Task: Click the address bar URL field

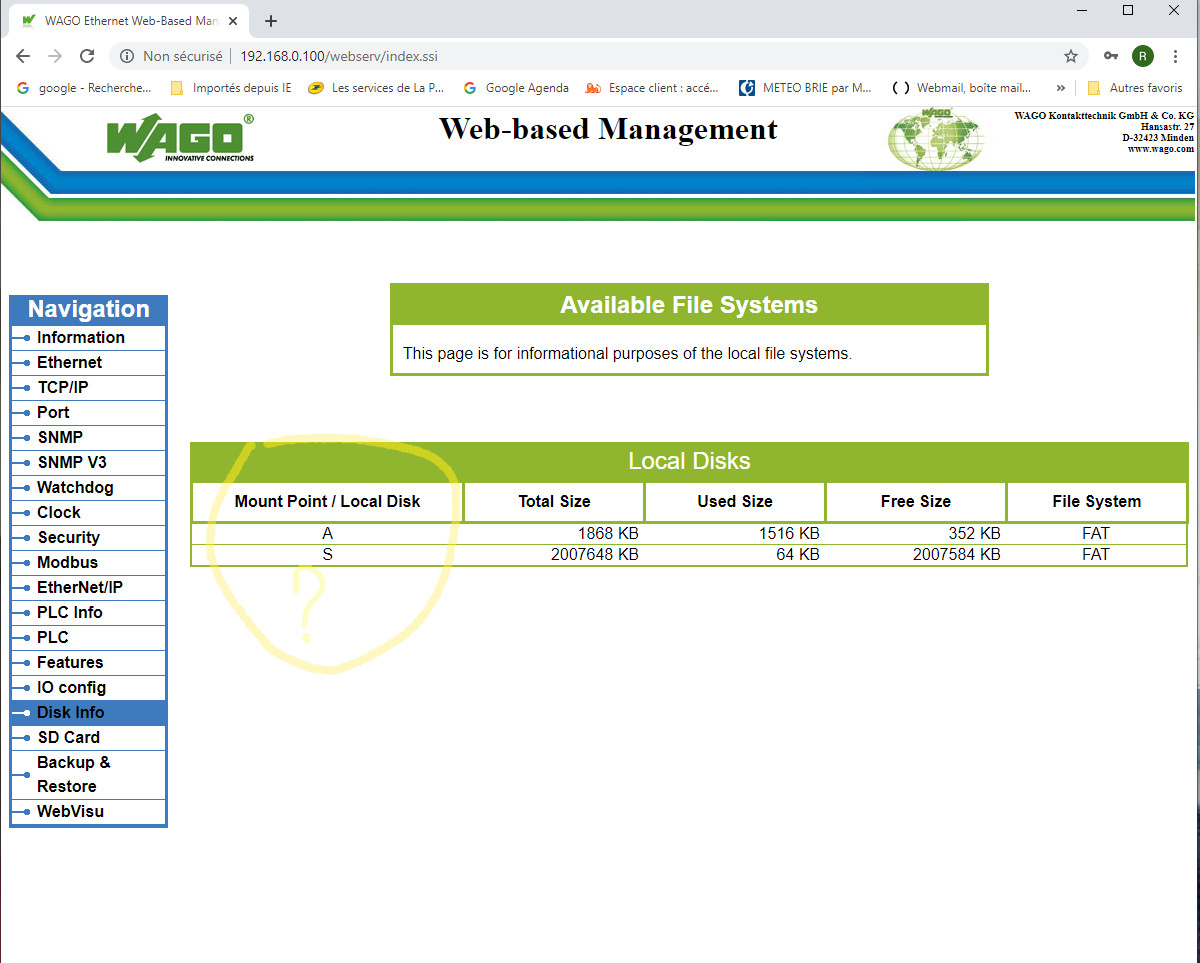Action: (600, 56)
